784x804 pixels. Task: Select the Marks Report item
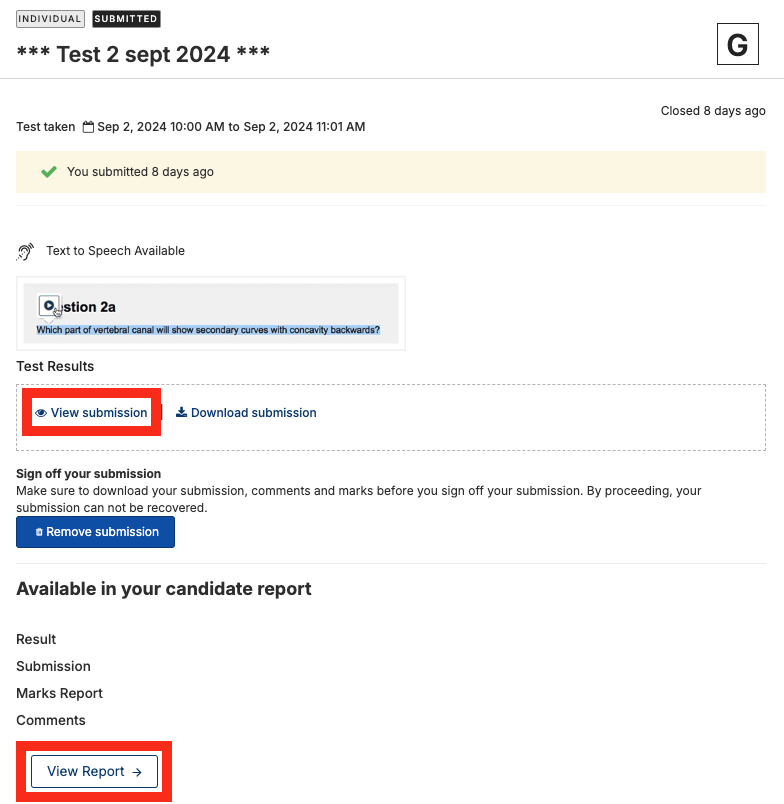pos(59,693)
